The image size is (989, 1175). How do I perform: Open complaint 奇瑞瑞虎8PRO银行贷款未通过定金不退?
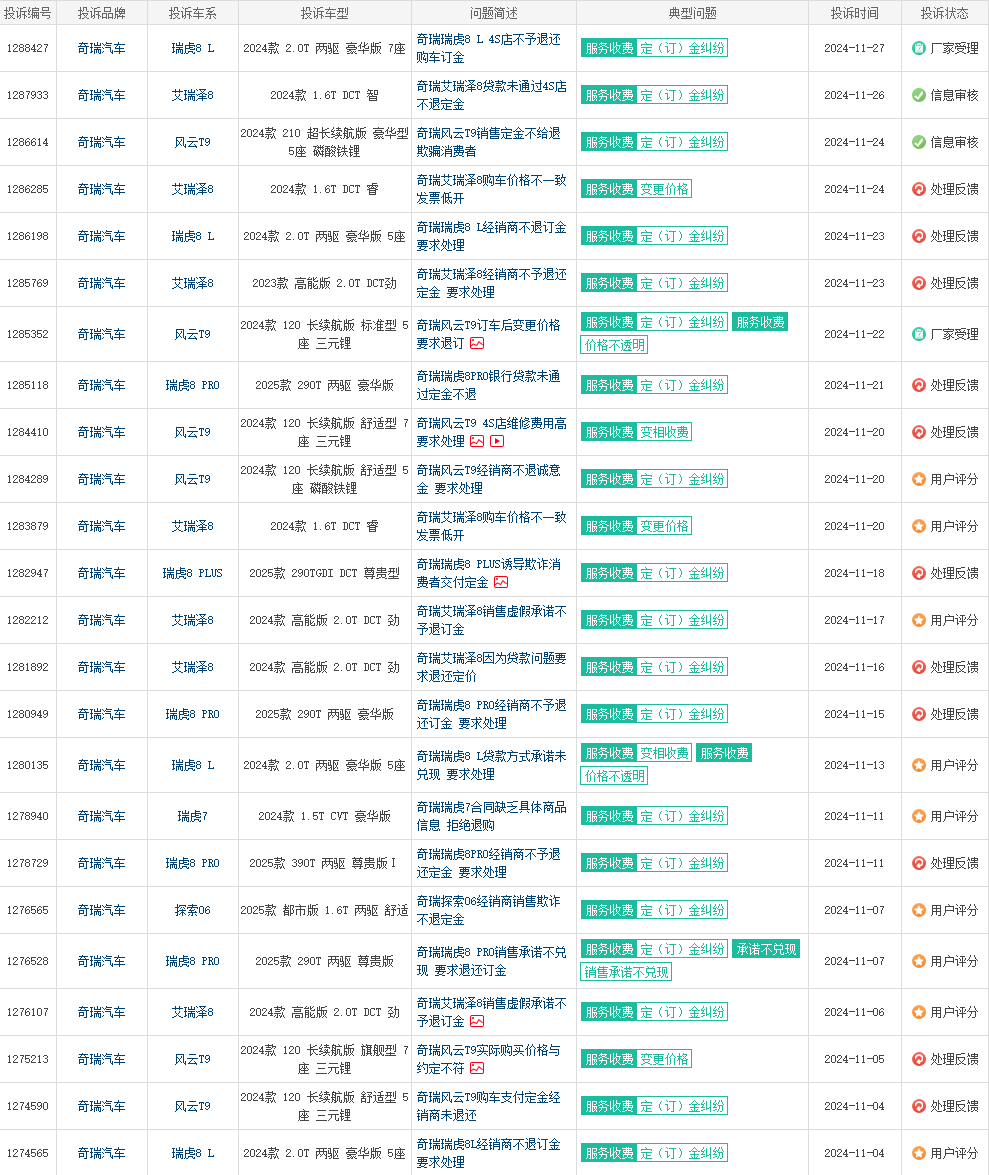pyautogui.click(x=489, y=385)
